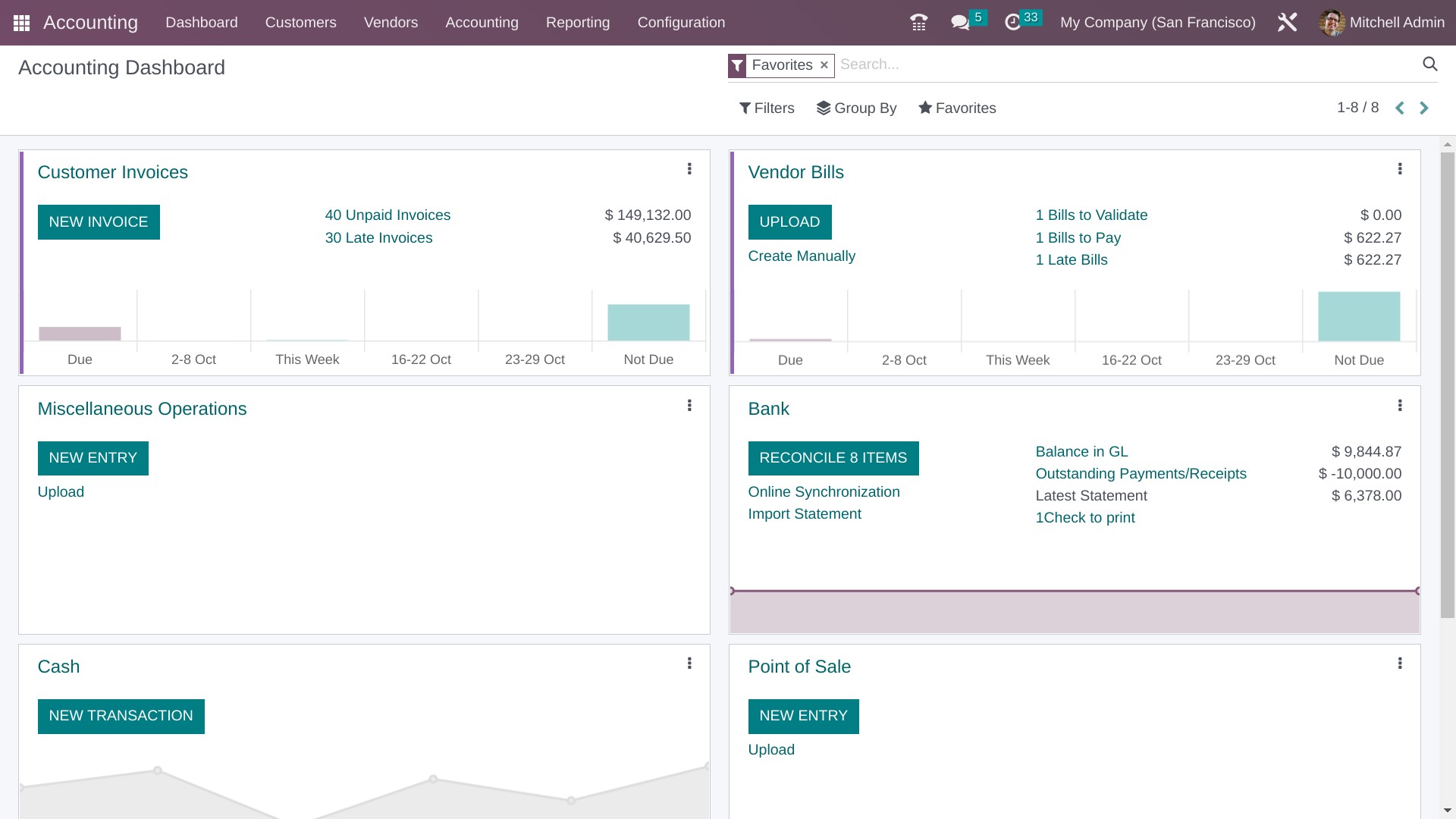This screenshot has width=1456, height=819.
Task: Open Online Synchronization link
Action: pyautogui.click(x=824, y=492)
